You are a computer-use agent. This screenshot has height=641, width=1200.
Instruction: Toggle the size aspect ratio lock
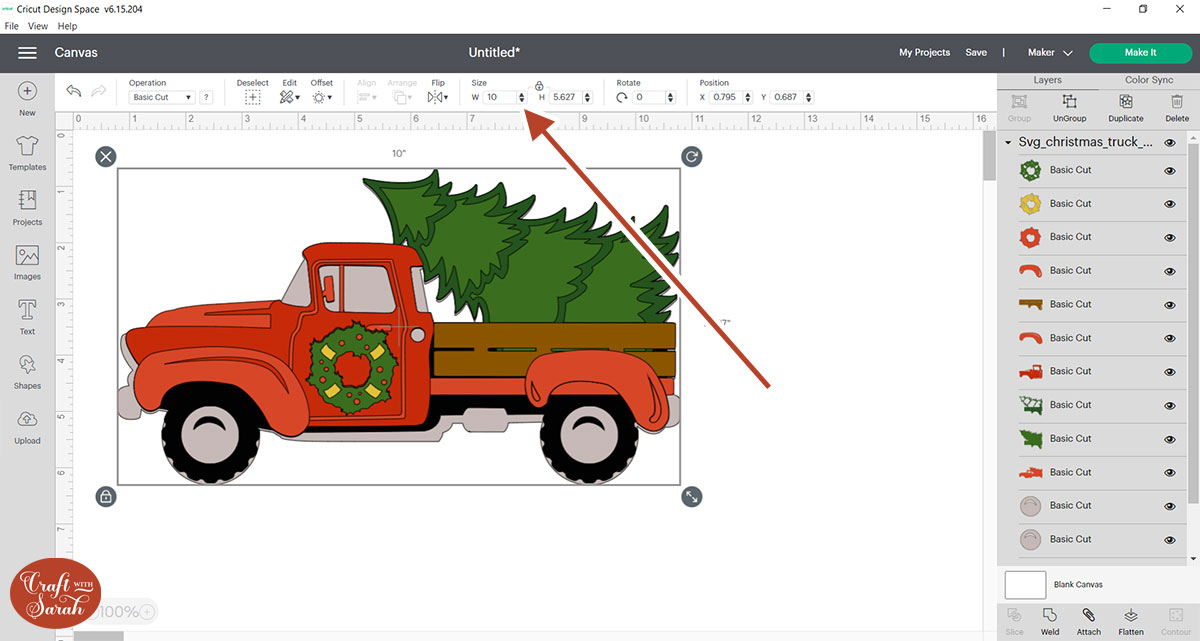tap(539, 86)
